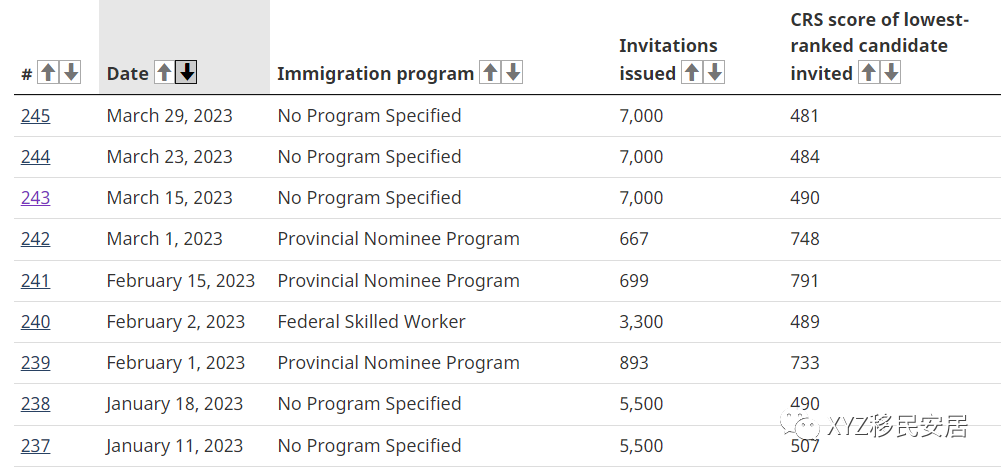
Task: Open draw number 245 link
Action: 35,116
